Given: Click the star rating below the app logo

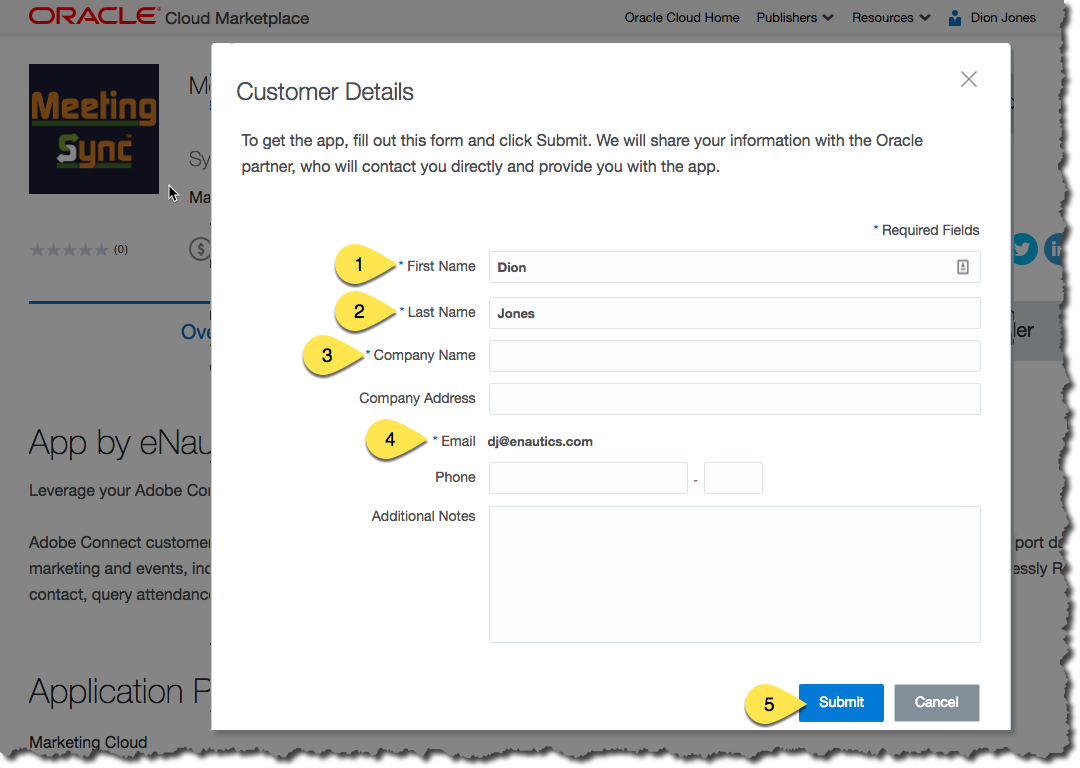Looking at the screenshot, I should (x=69, y=249).
